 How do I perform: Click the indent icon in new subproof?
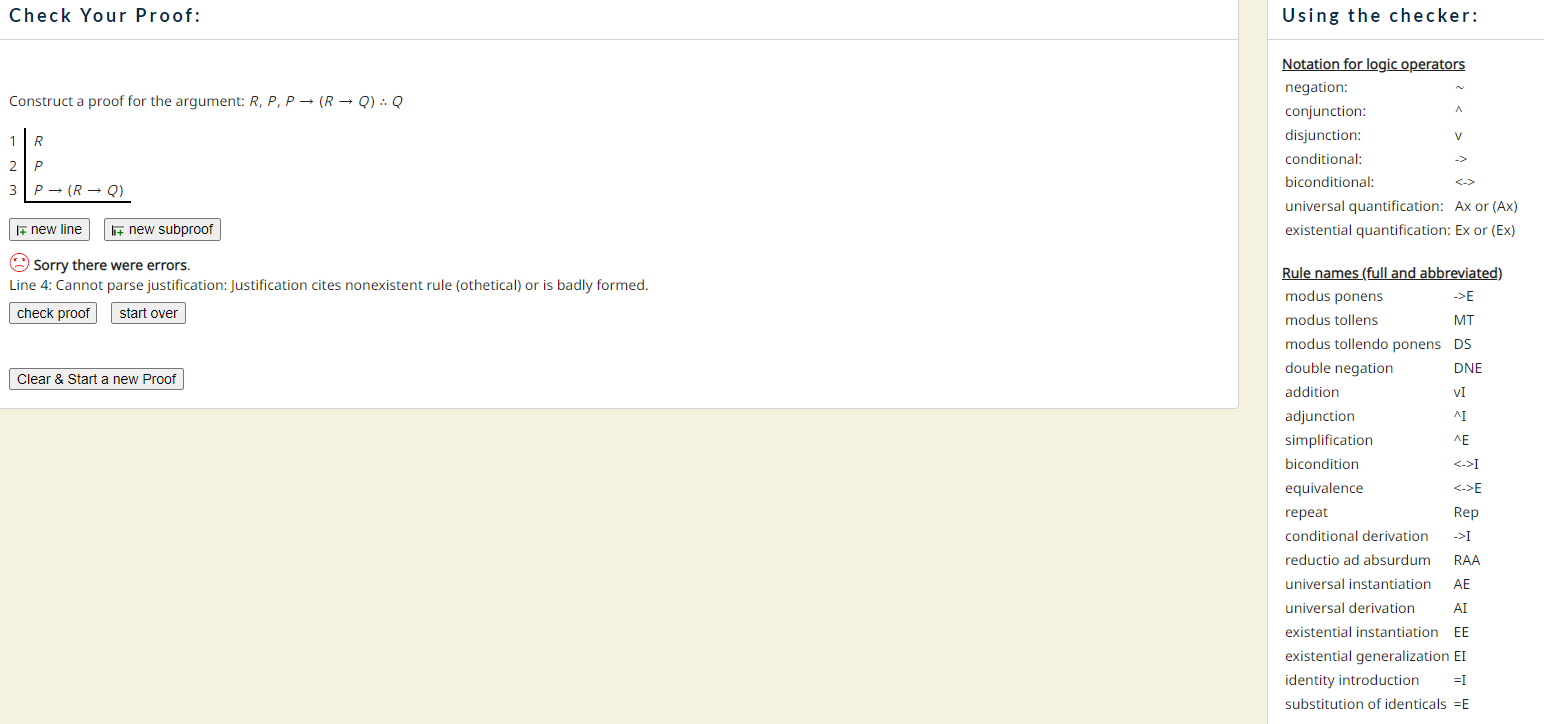118,230
